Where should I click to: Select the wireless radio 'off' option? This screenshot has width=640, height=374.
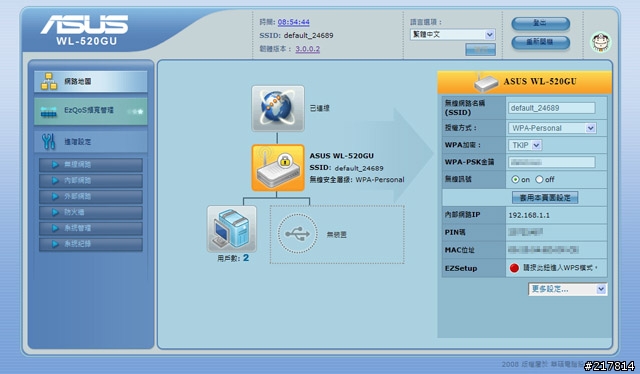[539, 179]
